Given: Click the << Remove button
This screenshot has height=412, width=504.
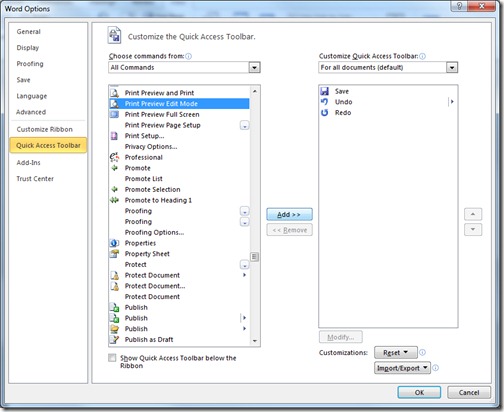Looking at the screenshot, I should pos(289,230).
